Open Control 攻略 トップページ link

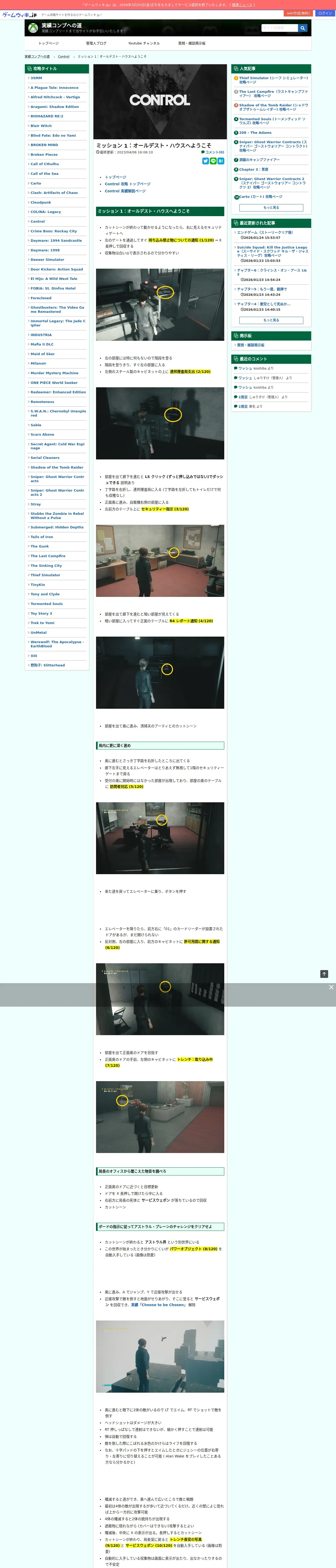(x=127, y=184)
